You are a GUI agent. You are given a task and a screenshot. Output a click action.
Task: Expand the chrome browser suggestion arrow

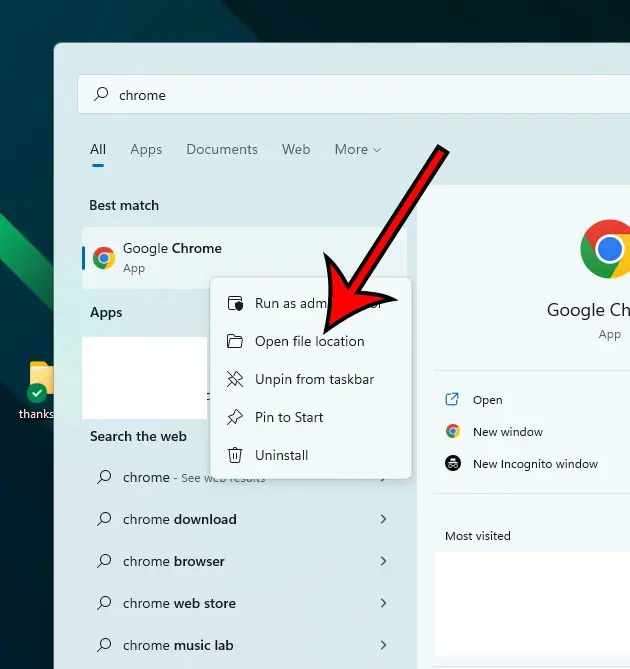(383, 561)
